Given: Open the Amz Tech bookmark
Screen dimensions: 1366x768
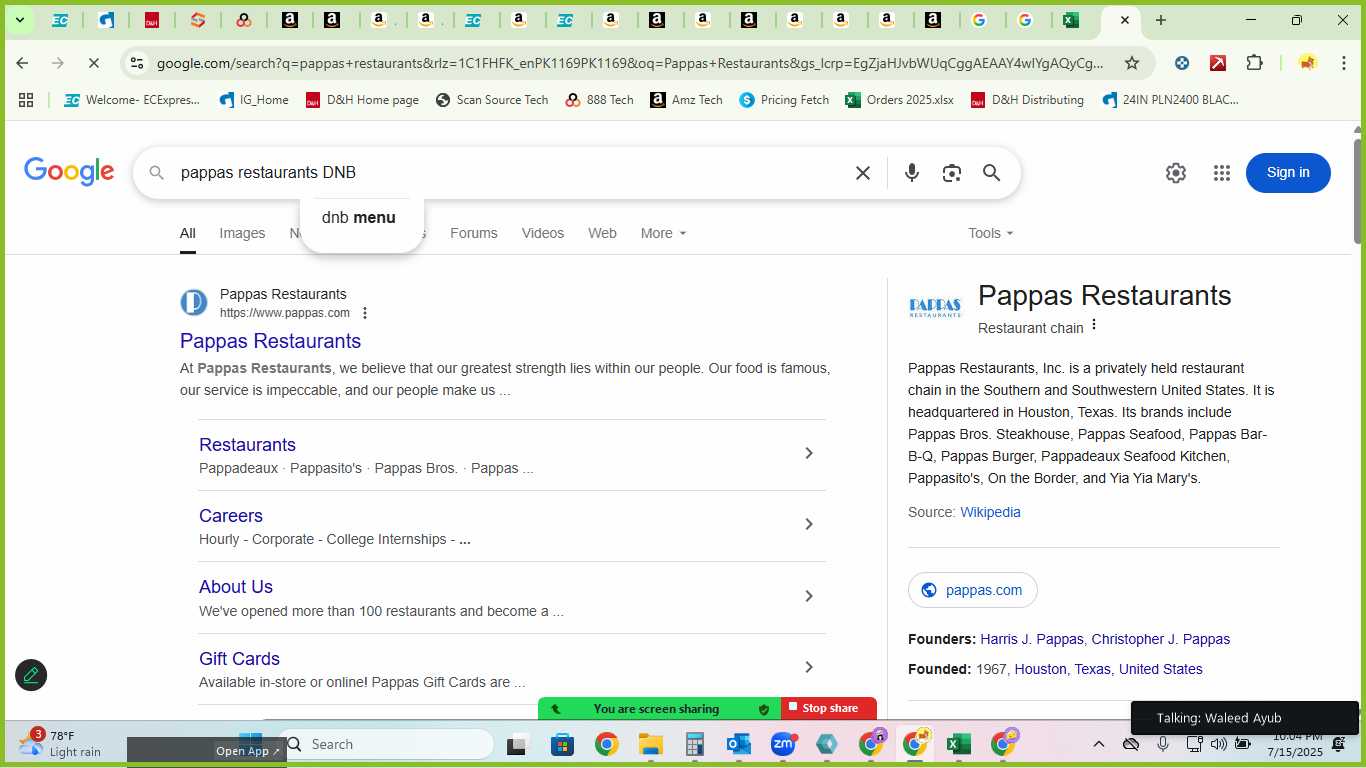Looking at the screenshot, I should point(686,100).
